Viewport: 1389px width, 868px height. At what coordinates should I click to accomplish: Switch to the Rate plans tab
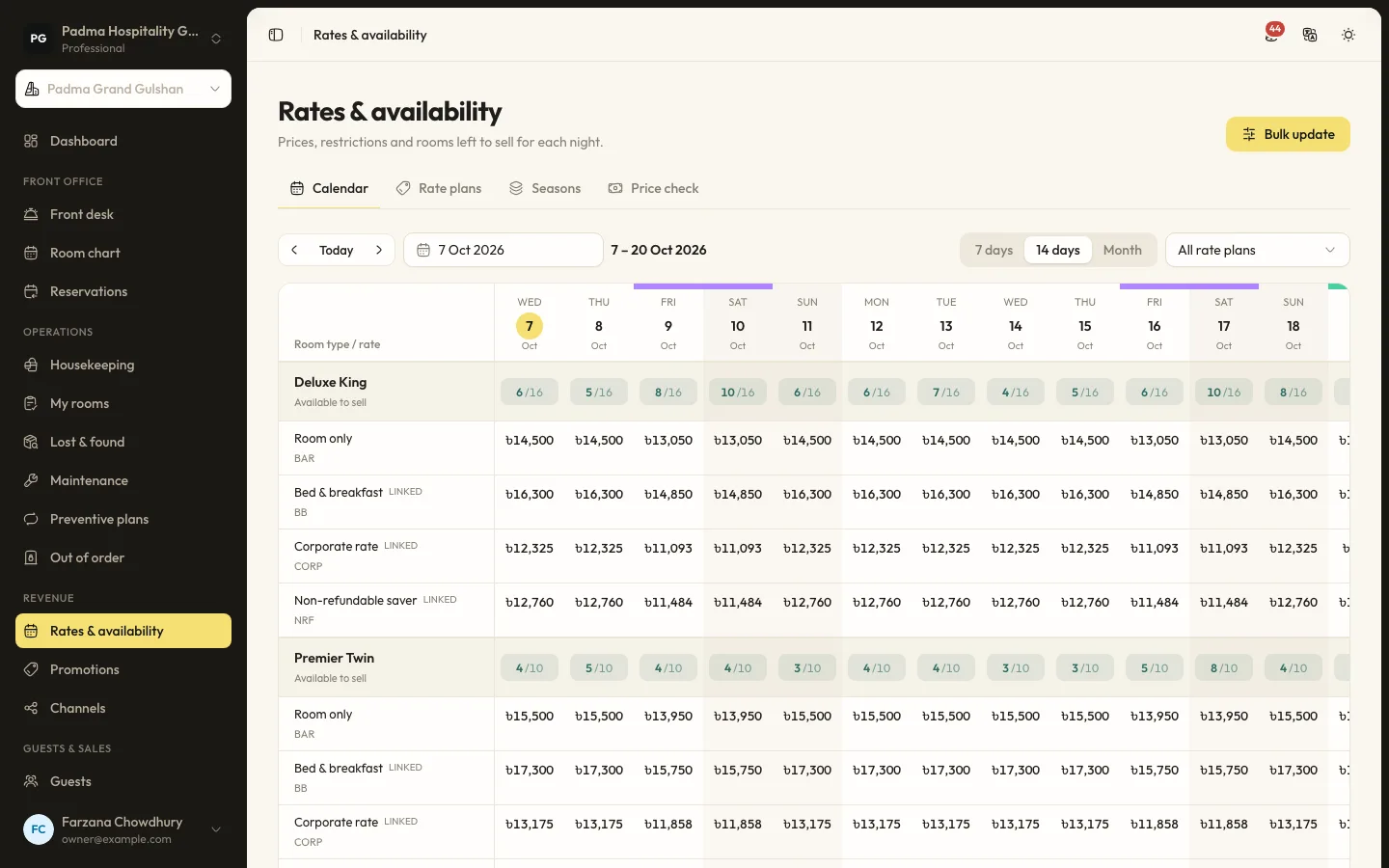click(x=439, y=188)
